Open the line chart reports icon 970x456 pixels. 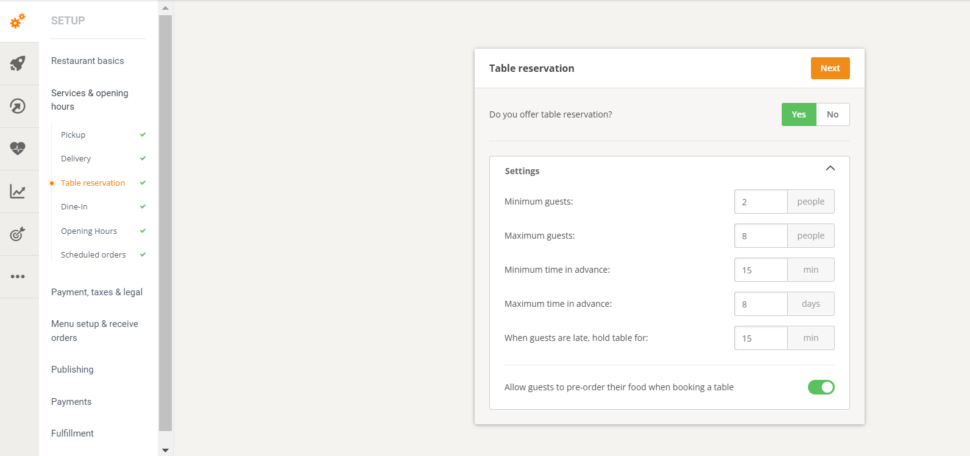coord(17,192)
